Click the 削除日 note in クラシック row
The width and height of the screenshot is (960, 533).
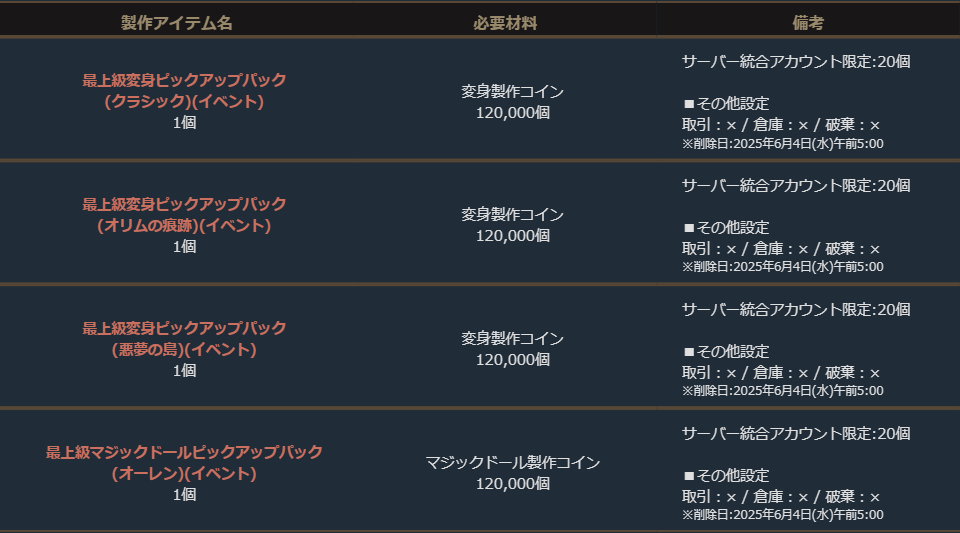point(782,143)
